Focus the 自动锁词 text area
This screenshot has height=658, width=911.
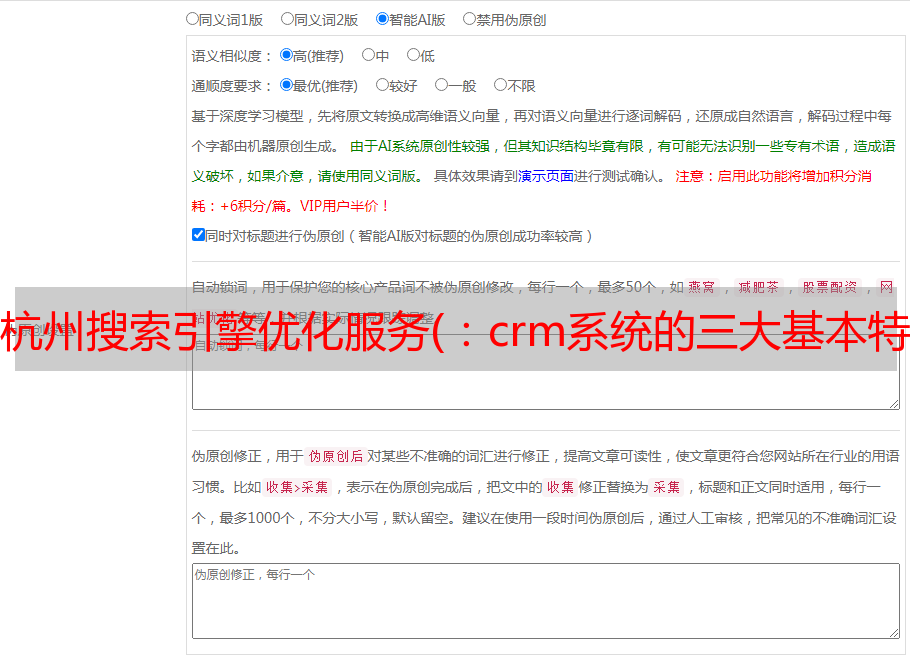coord(546,372)
